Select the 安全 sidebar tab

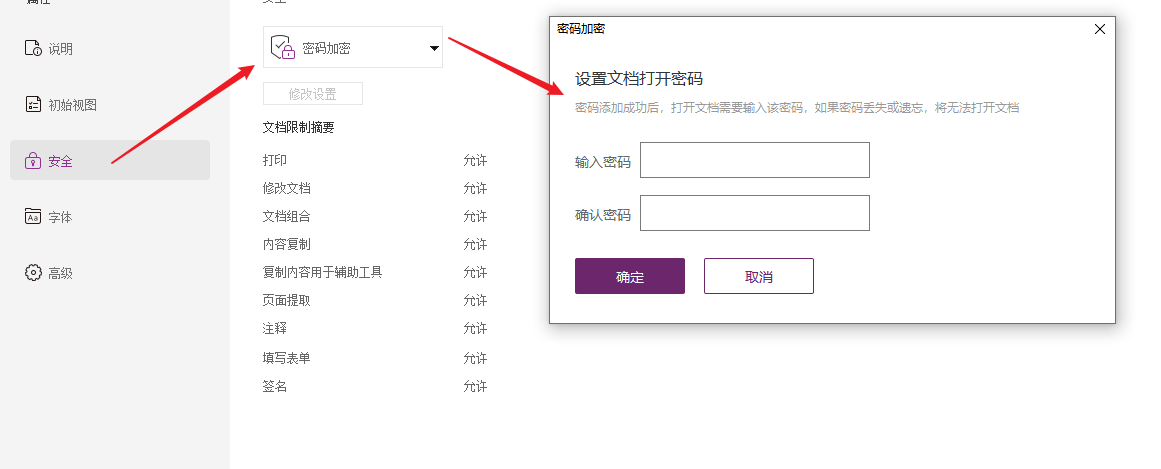[x=110, y=160]
